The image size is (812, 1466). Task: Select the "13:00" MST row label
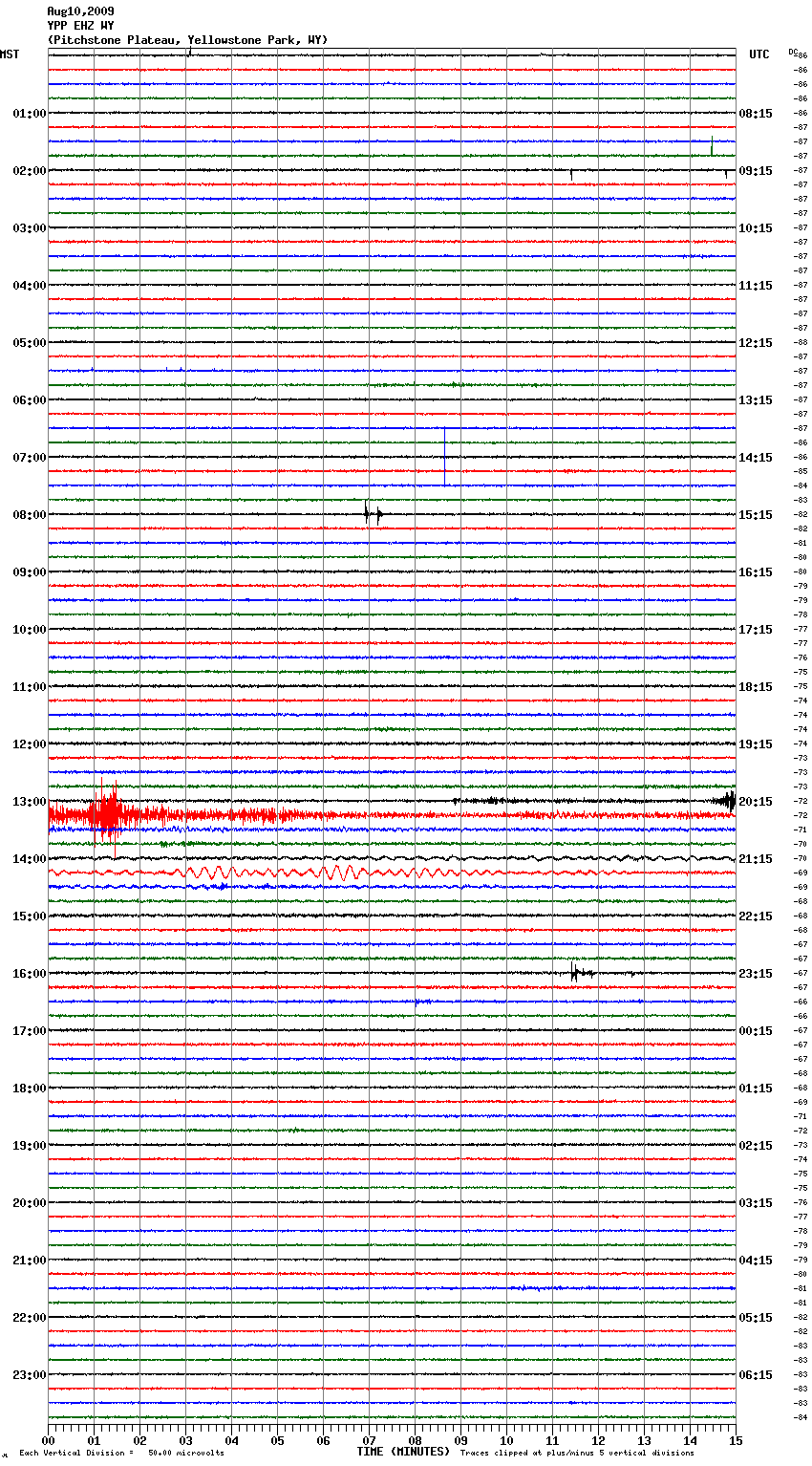click(x=30, y=802)
